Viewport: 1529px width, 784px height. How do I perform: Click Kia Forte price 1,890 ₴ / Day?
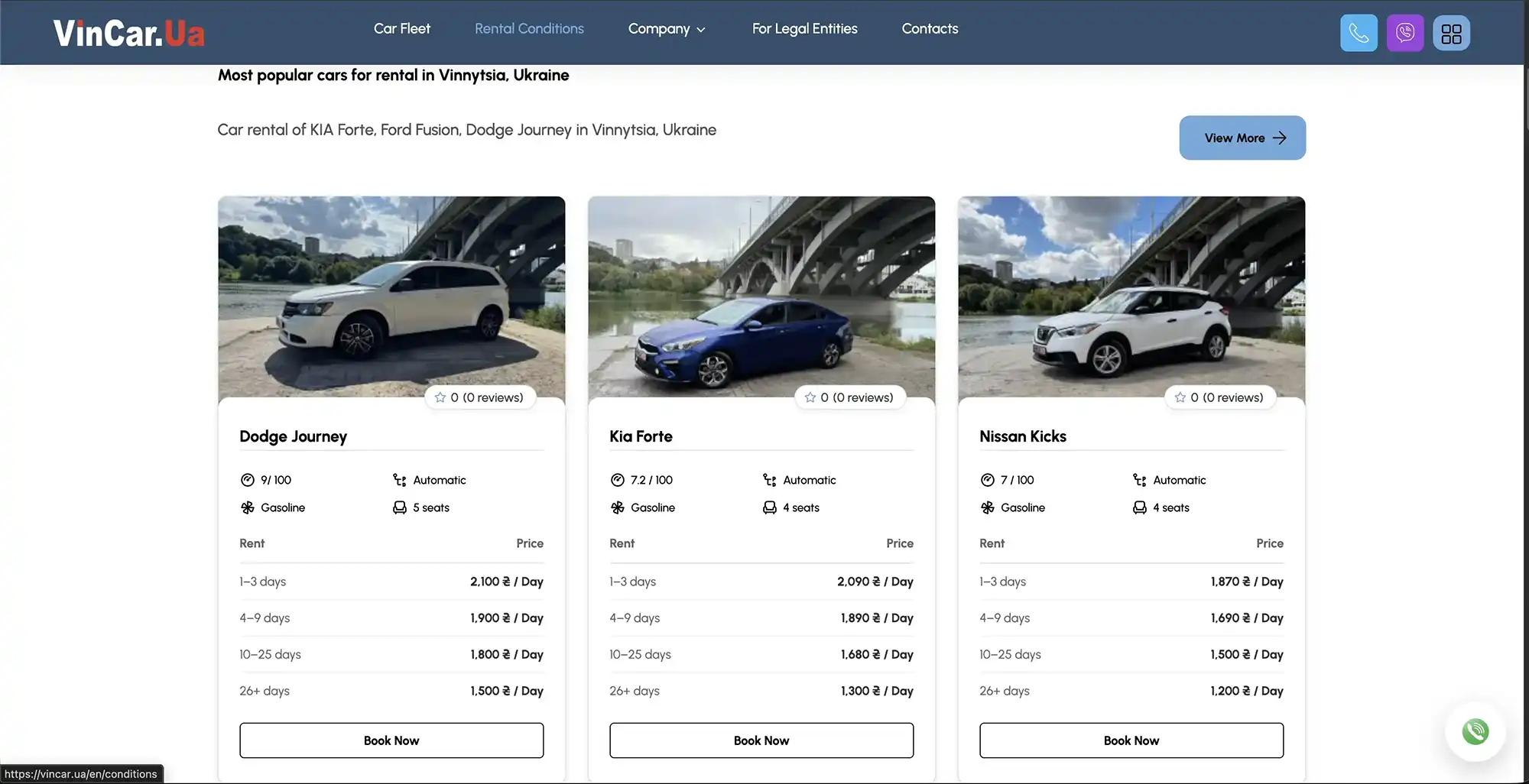tap(877, 618)
